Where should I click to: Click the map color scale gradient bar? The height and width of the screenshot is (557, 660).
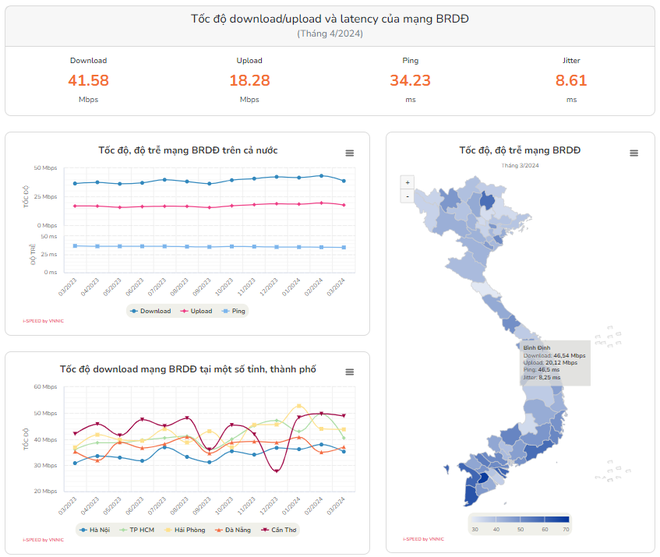[518, 519]
